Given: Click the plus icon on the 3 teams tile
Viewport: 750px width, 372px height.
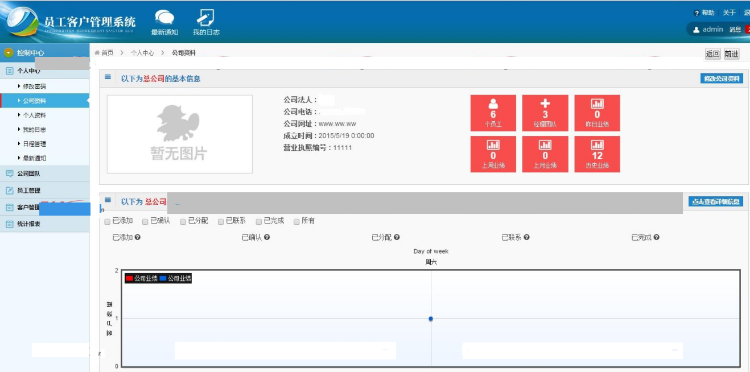Looking at the screenshot, I should click(545, 104).
